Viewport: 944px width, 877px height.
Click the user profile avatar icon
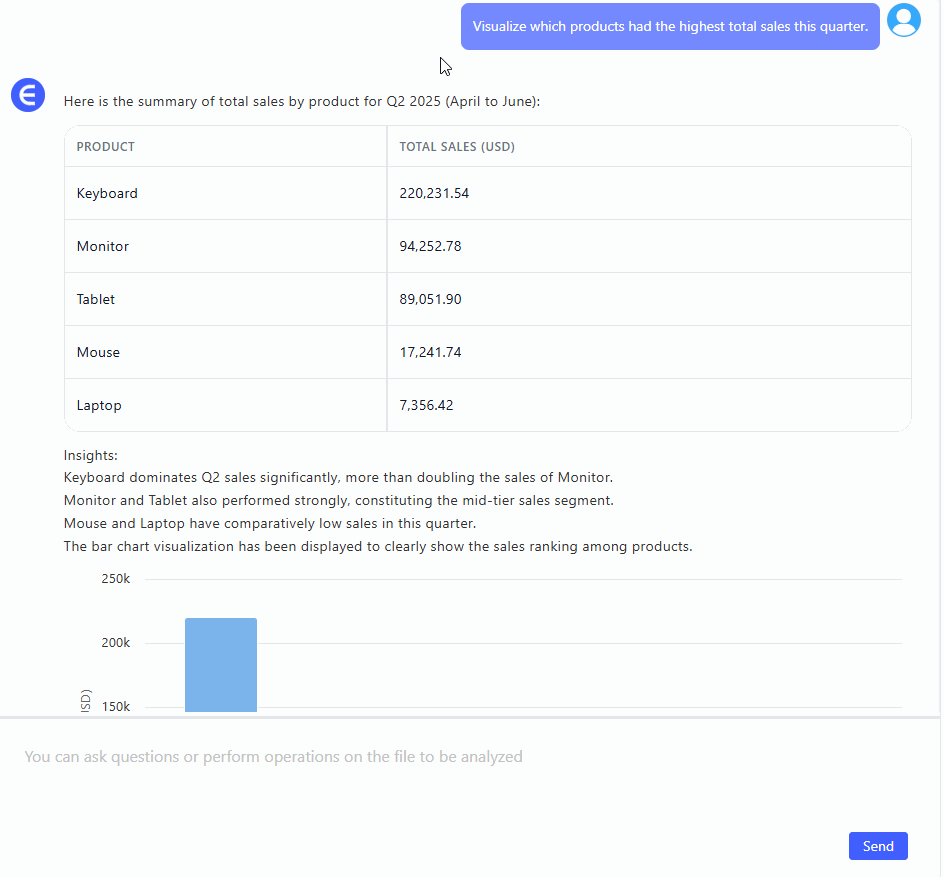[903, 21]
